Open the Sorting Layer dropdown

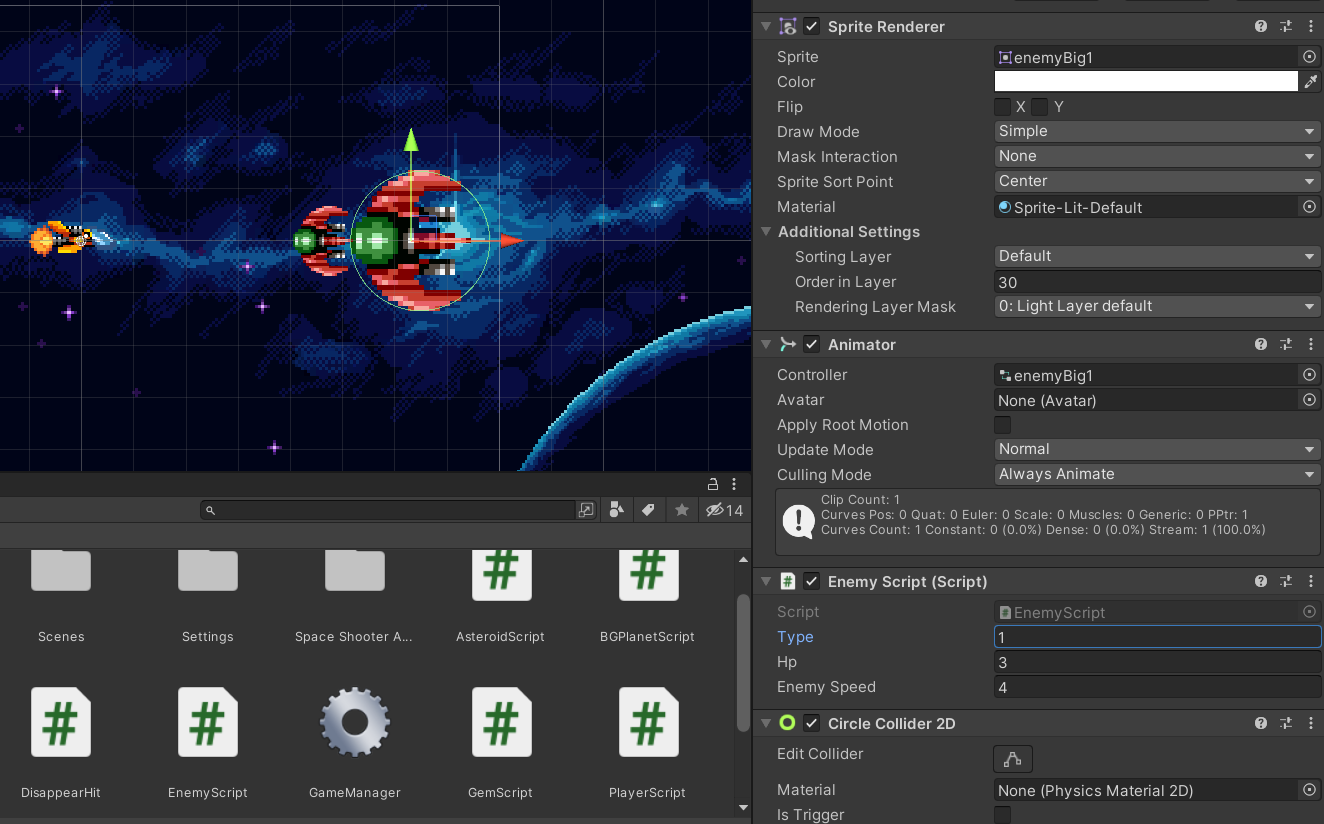tap(1158, 256)
